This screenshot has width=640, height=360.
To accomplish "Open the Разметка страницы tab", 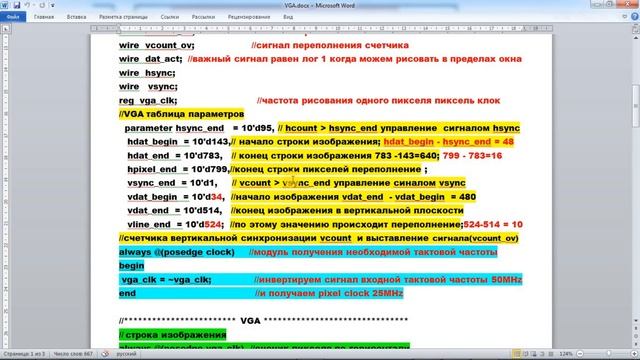I will pos(123,17).
